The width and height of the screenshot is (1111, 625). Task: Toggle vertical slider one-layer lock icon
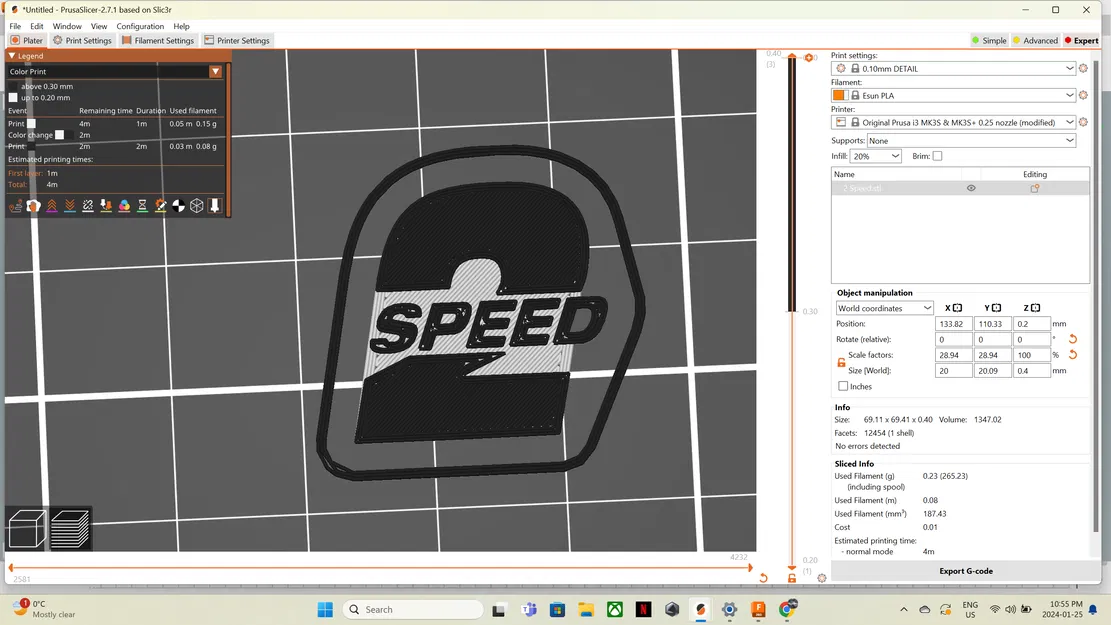tap(792, 578)
